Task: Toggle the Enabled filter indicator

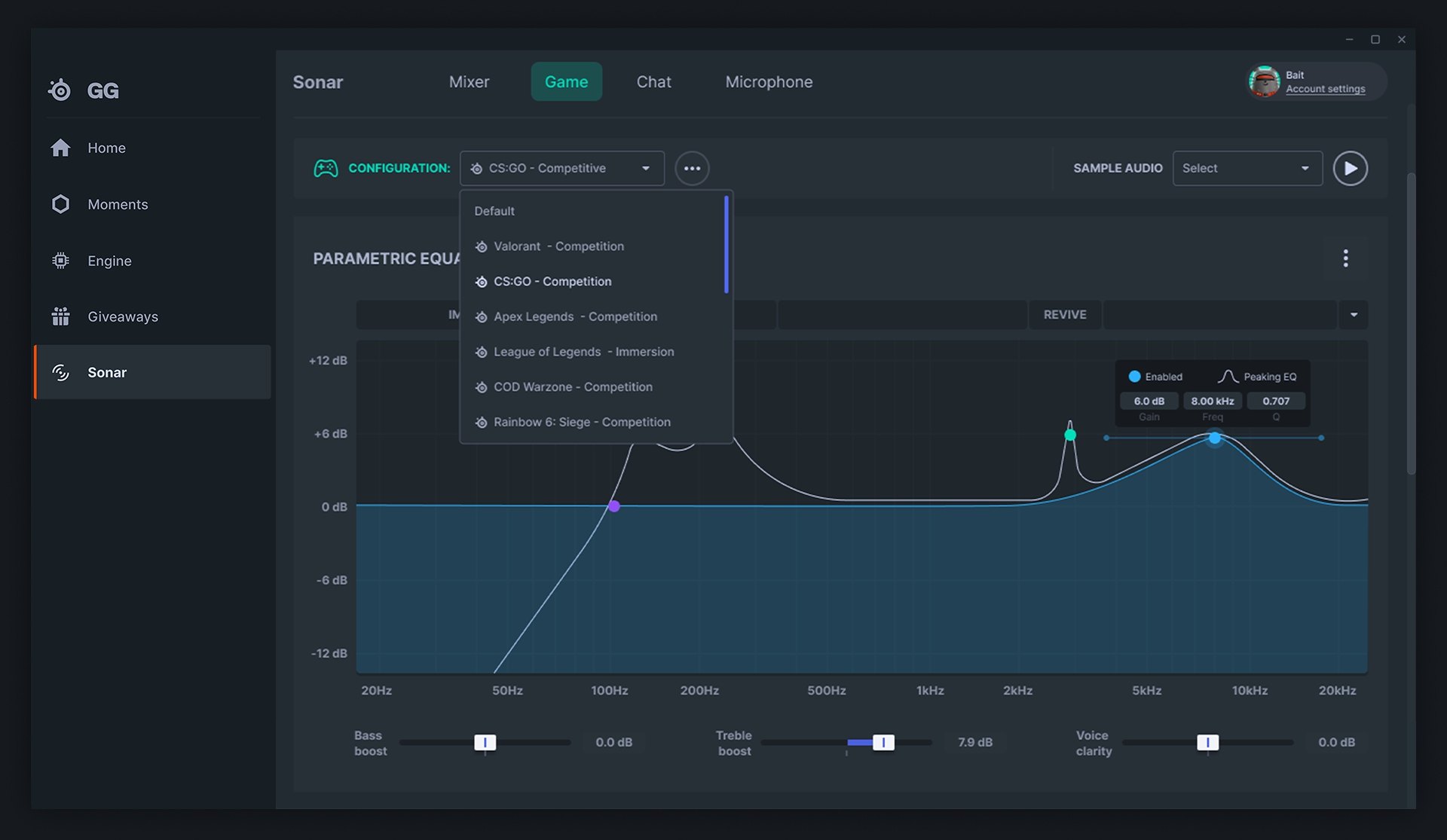Action: (x=1134, y=377)
